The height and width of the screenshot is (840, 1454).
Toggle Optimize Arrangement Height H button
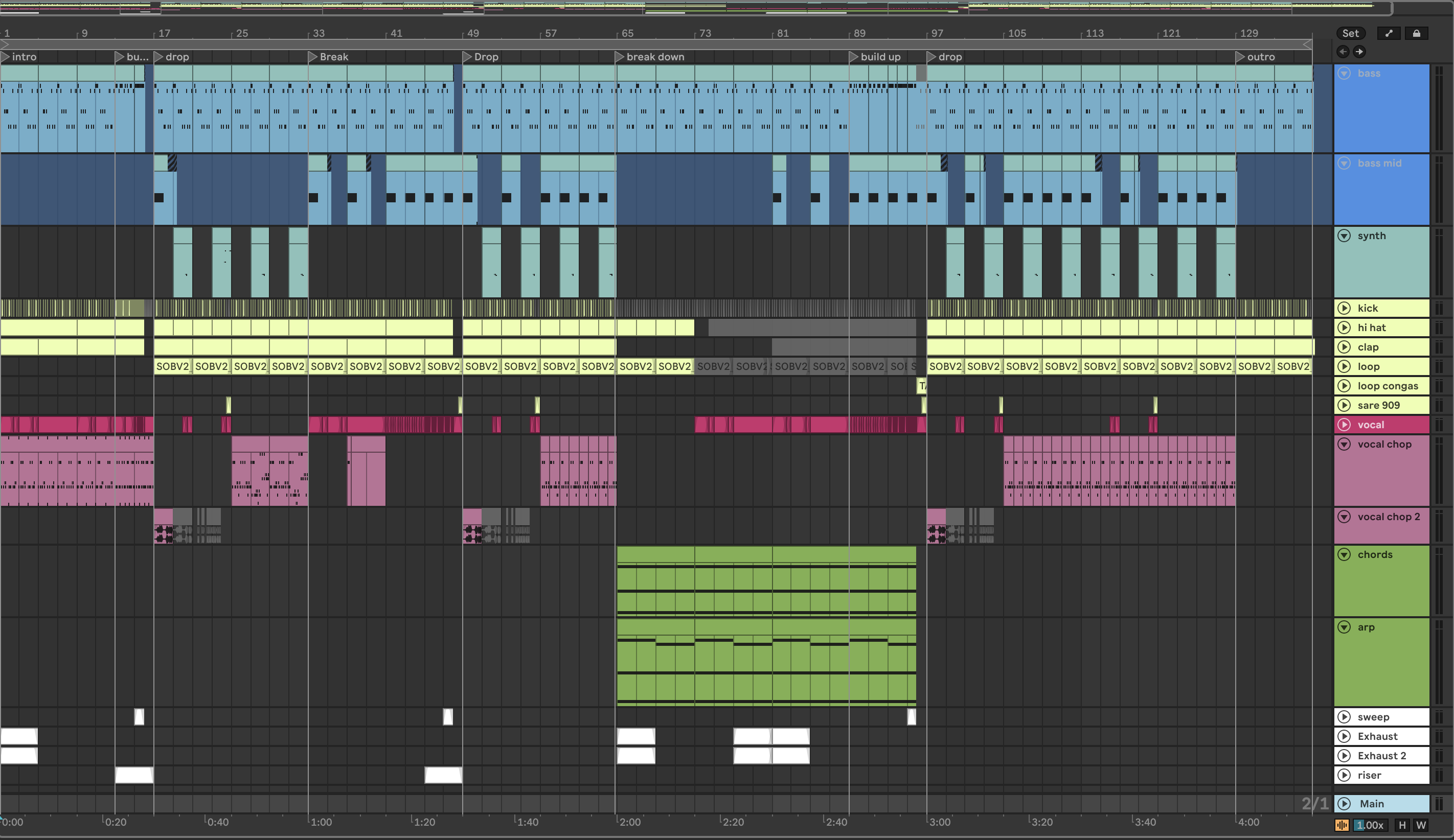1402,825
